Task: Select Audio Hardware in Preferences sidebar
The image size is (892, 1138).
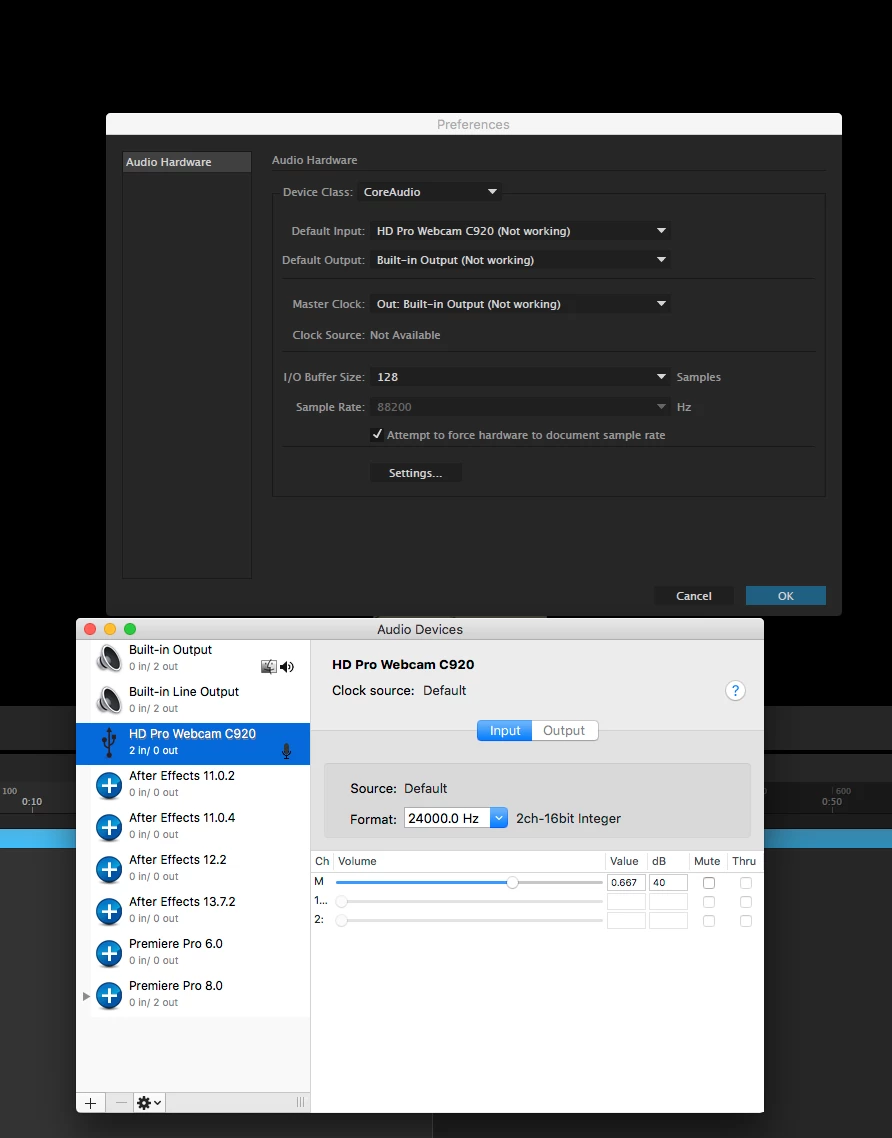Action: click(x=187, y=162)
